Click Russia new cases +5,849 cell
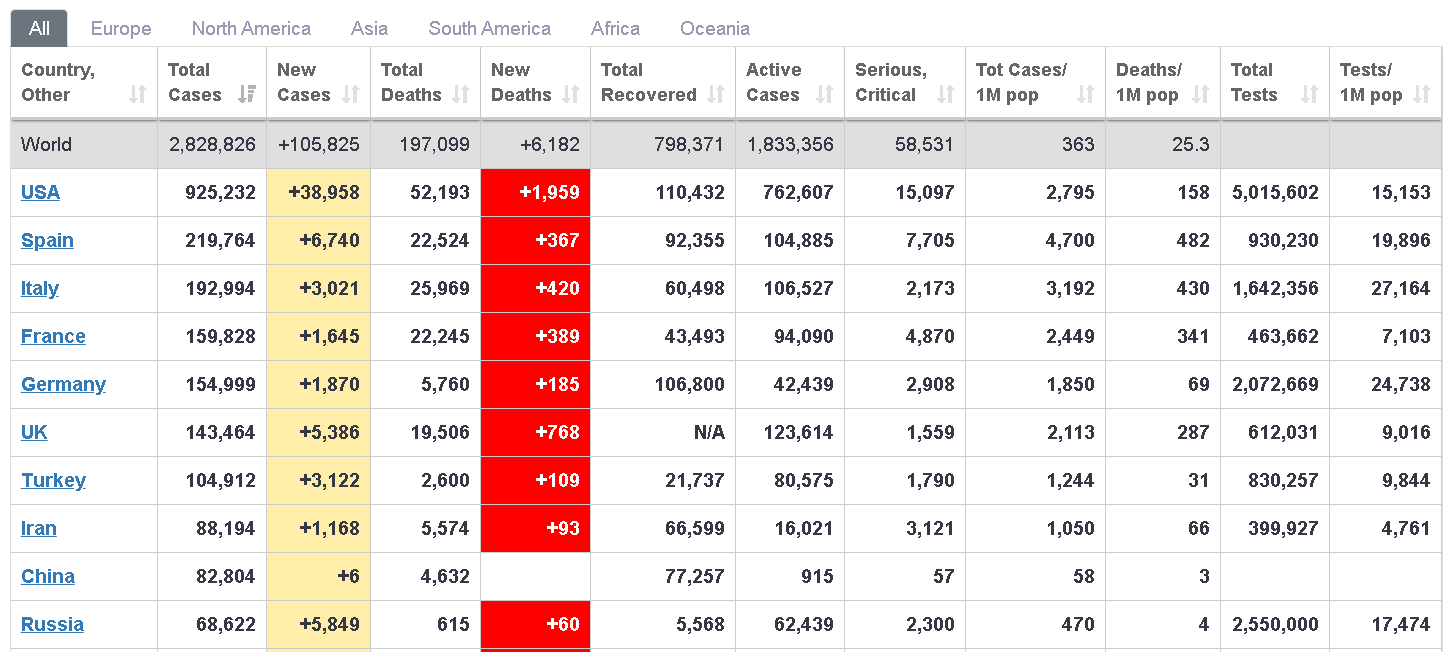 (318, 624)
